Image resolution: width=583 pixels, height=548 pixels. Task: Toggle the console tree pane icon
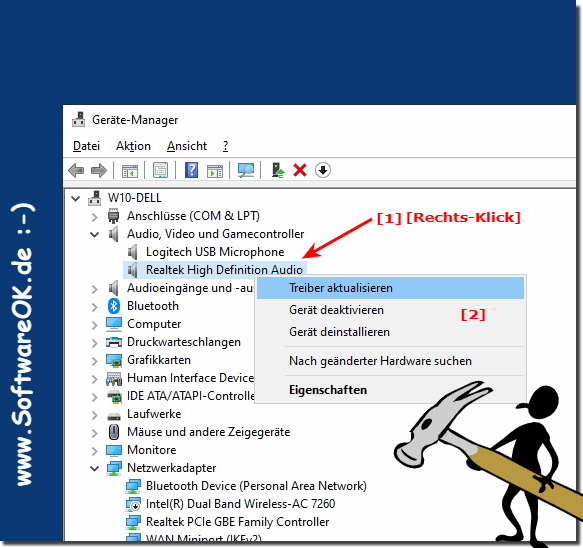pos(130,171)
